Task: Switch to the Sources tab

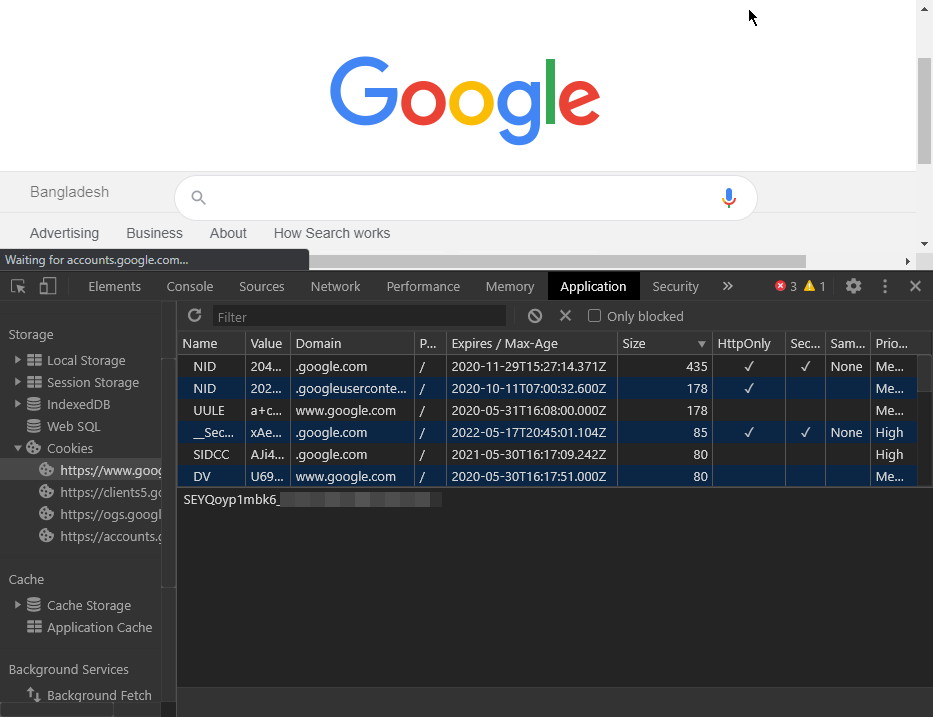Action: [262, 286]
